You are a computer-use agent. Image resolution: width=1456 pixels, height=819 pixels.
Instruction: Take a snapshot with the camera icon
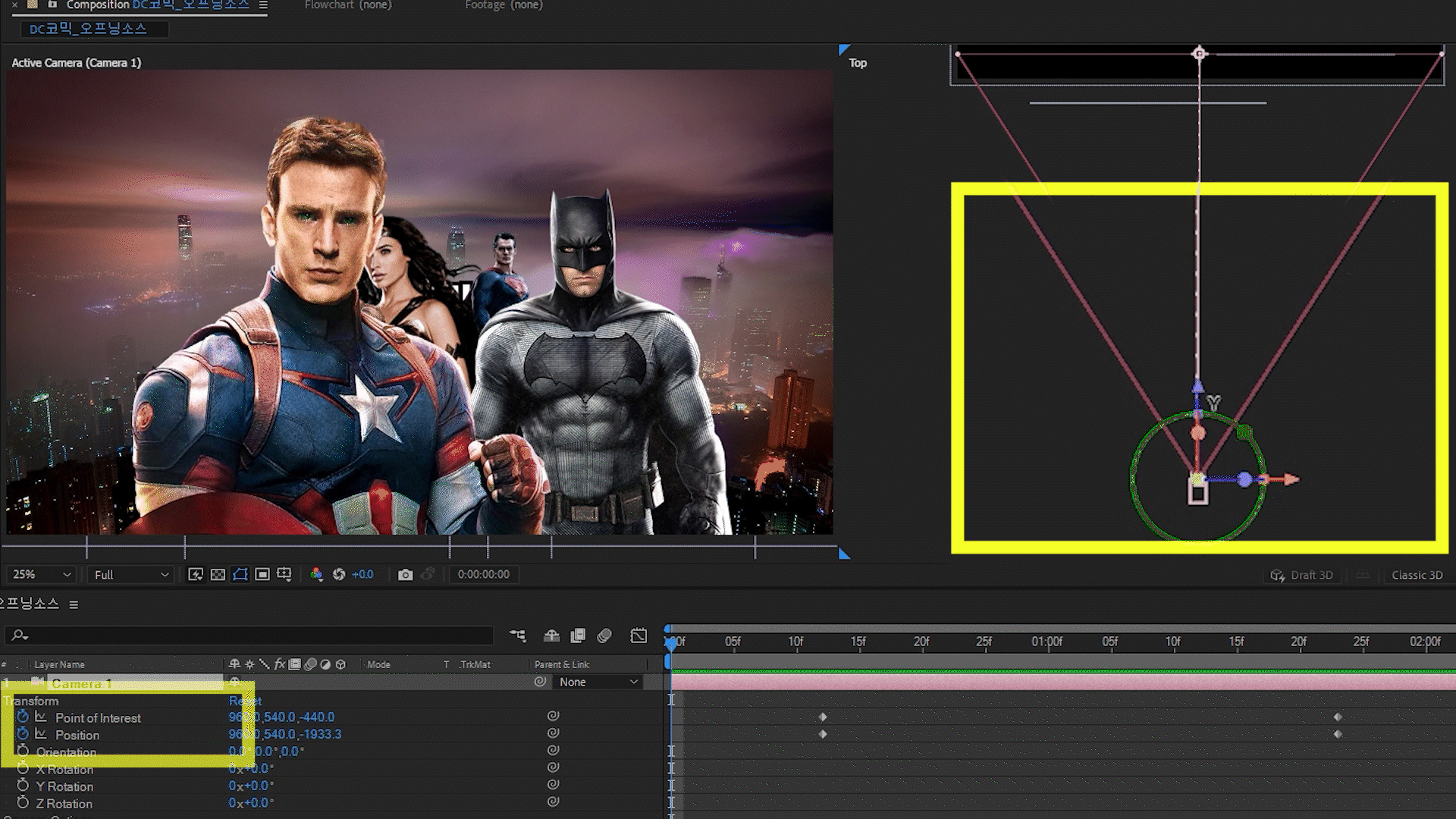point(405,575)
